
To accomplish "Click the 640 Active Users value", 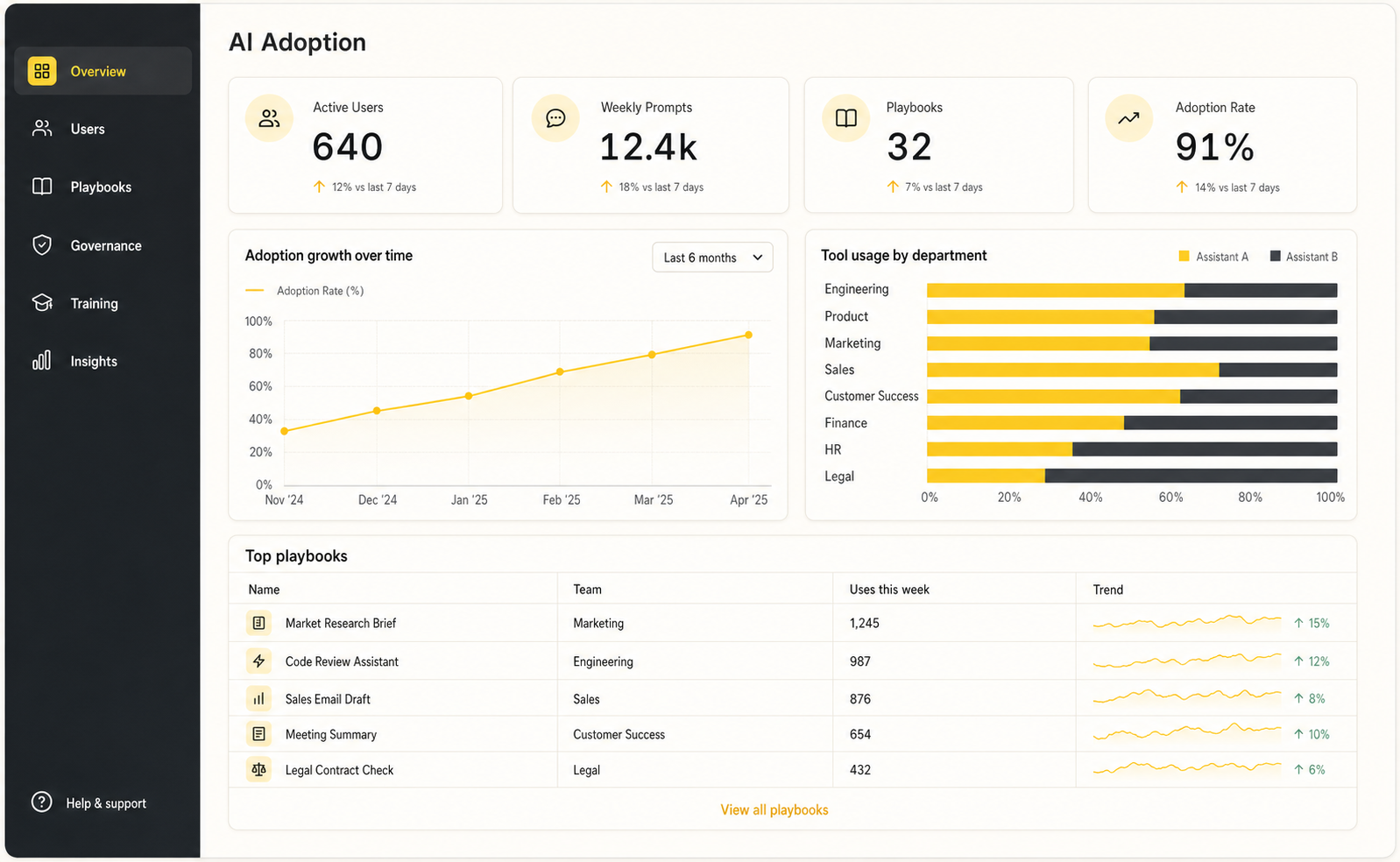I will [x=348, y=146].
